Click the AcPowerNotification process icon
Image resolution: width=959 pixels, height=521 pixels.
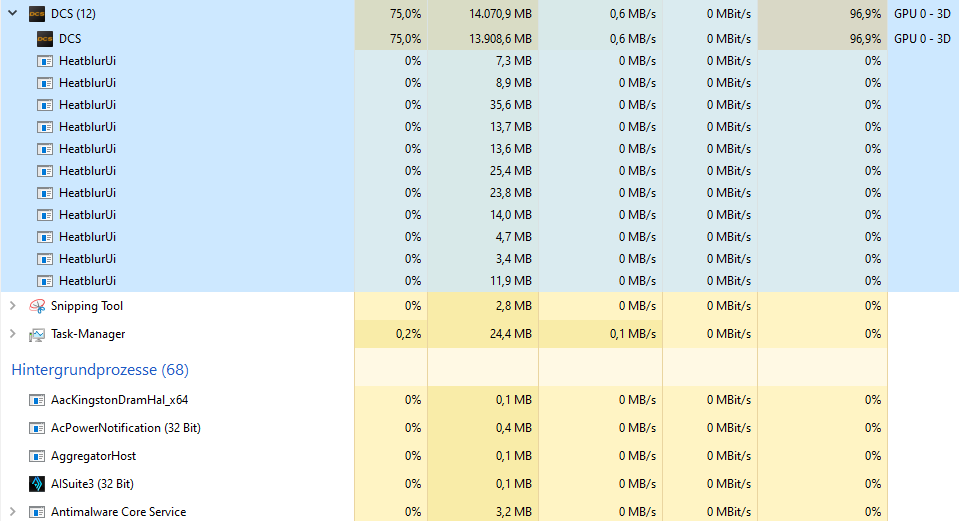[37, 428]
